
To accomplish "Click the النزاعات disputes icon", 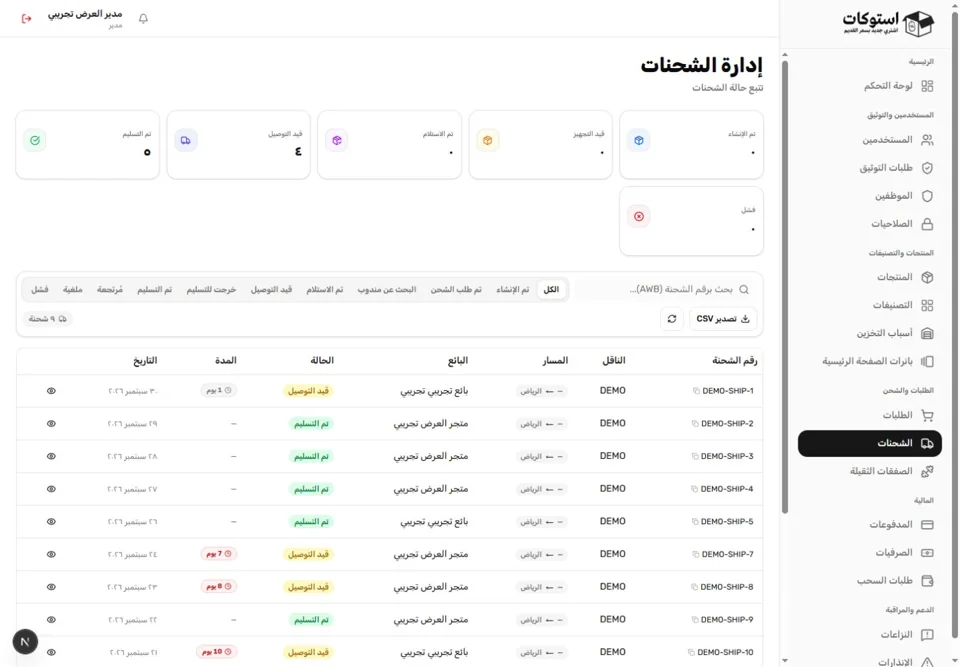I will [x=927, y=635].
